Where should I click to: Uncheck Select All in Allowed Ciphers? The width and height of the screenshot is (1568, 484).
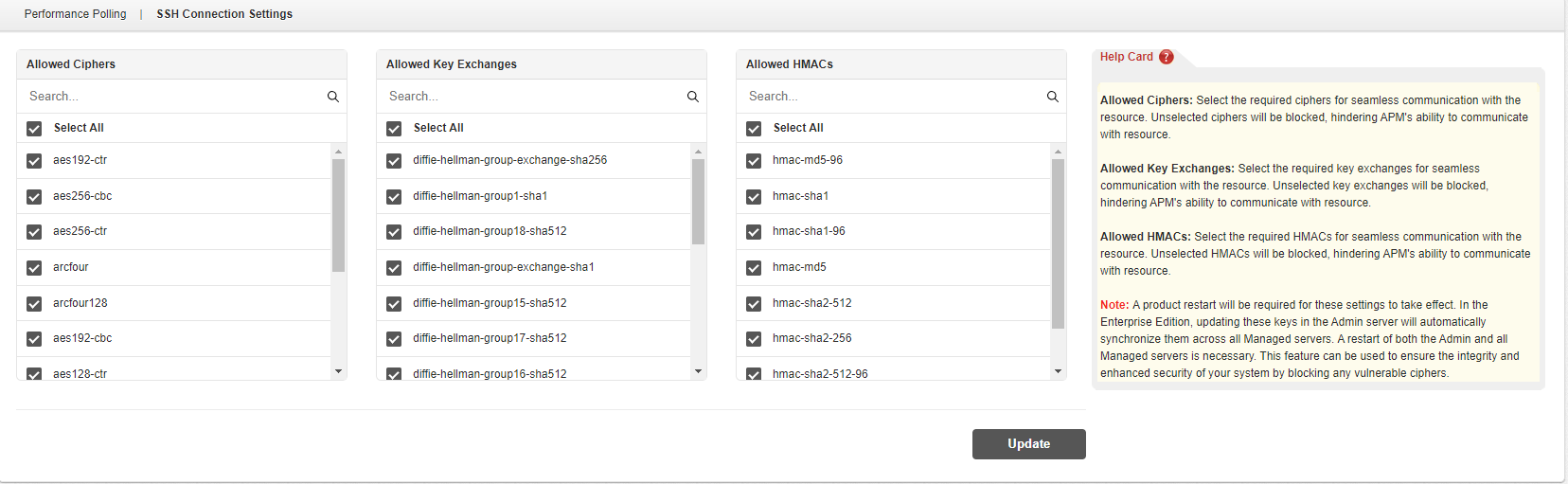coord(34,129)
